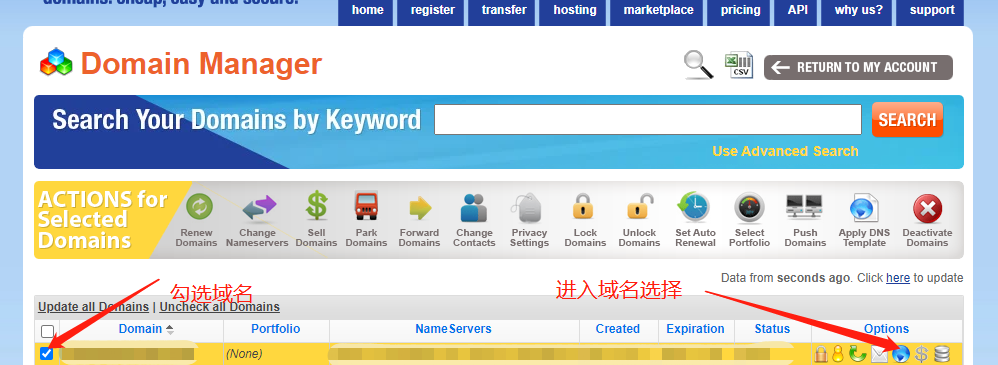This screenshot has width=998, height=365.
Task: Uncheck the selected domain row checkbox
Action: [x=46, y=353]
